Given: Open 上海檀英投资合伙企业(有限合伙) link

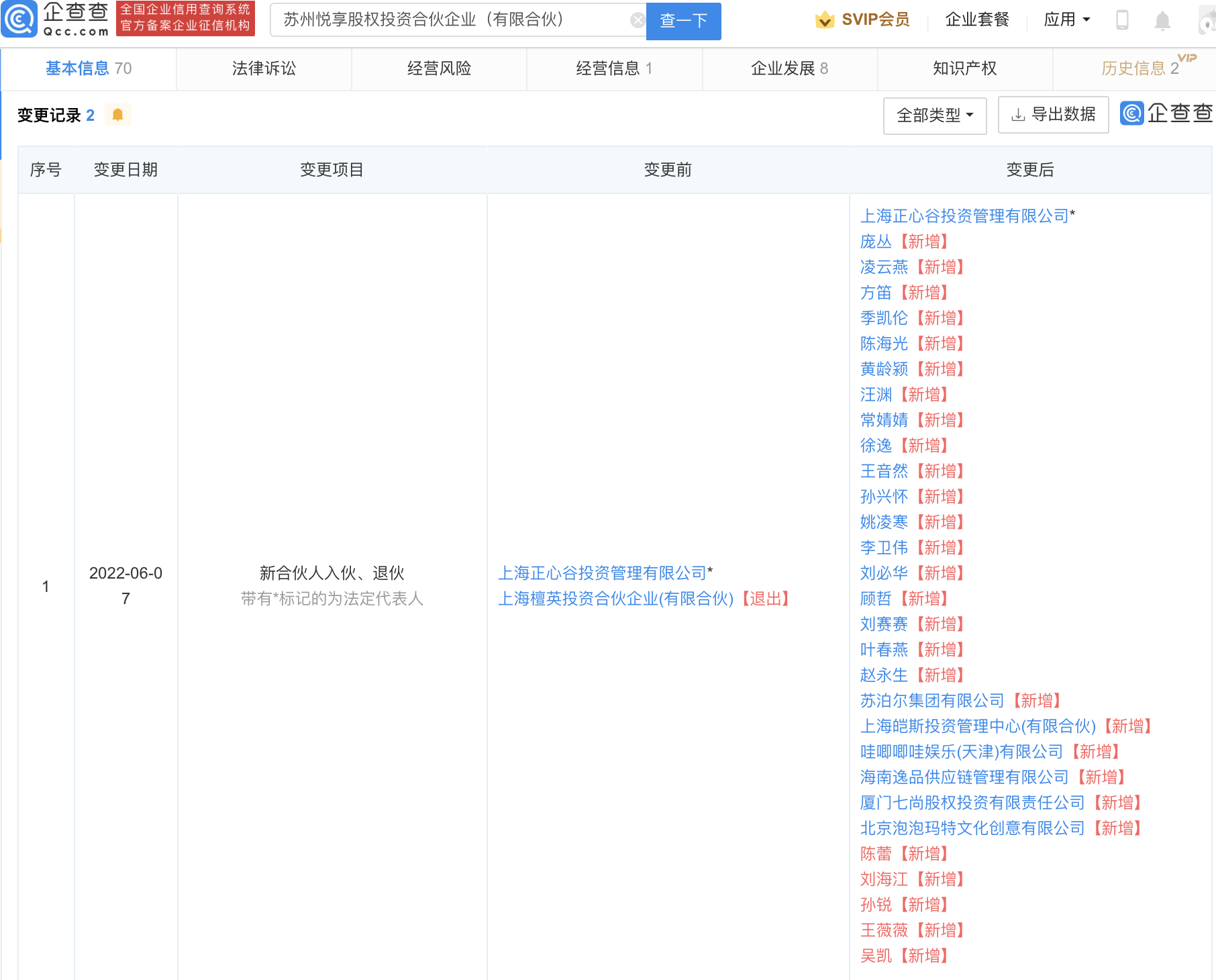Looking at the screenshot, I should (615, 599).
